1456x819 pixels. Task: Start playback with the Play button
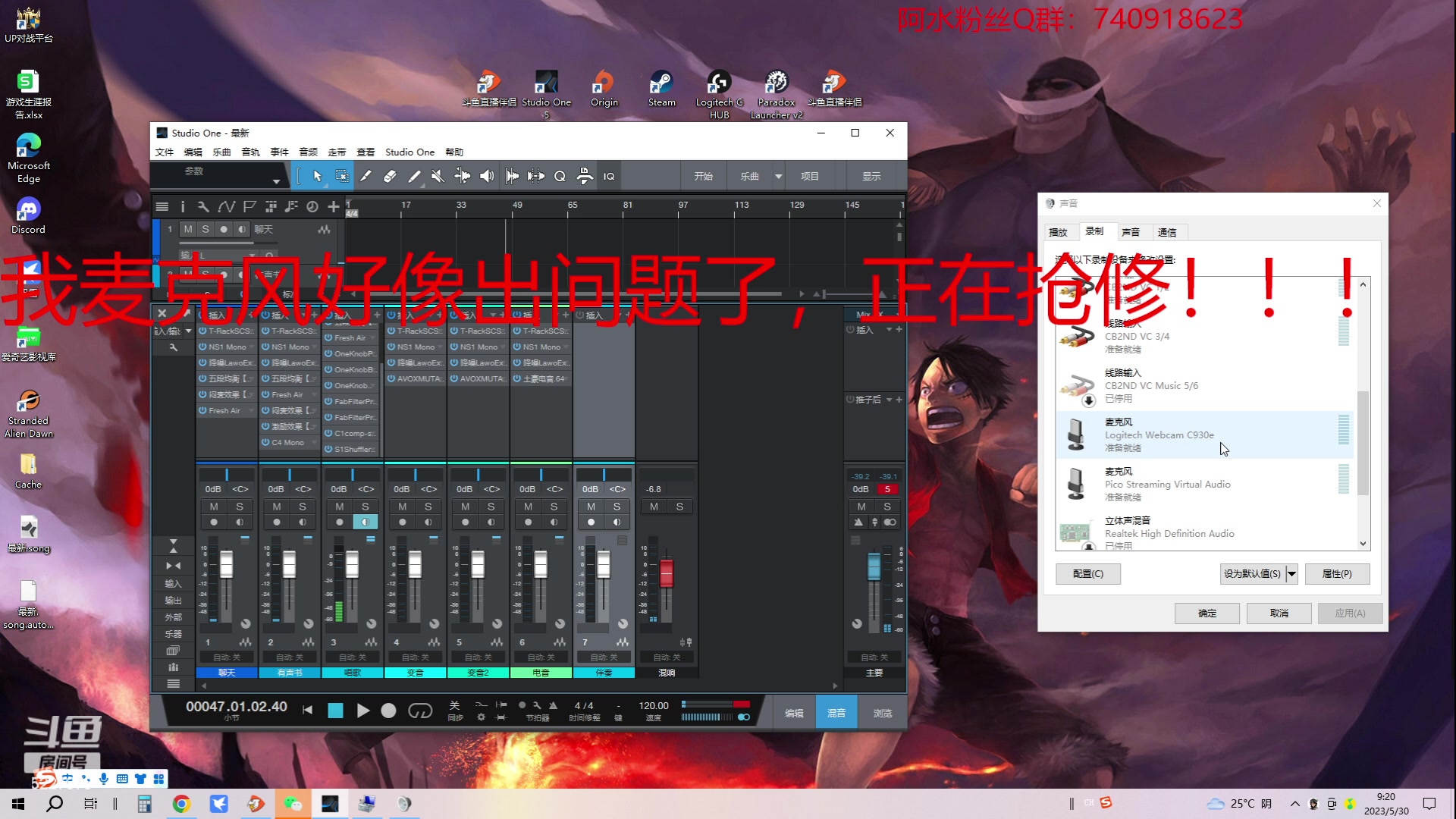[x=362, y=711]
